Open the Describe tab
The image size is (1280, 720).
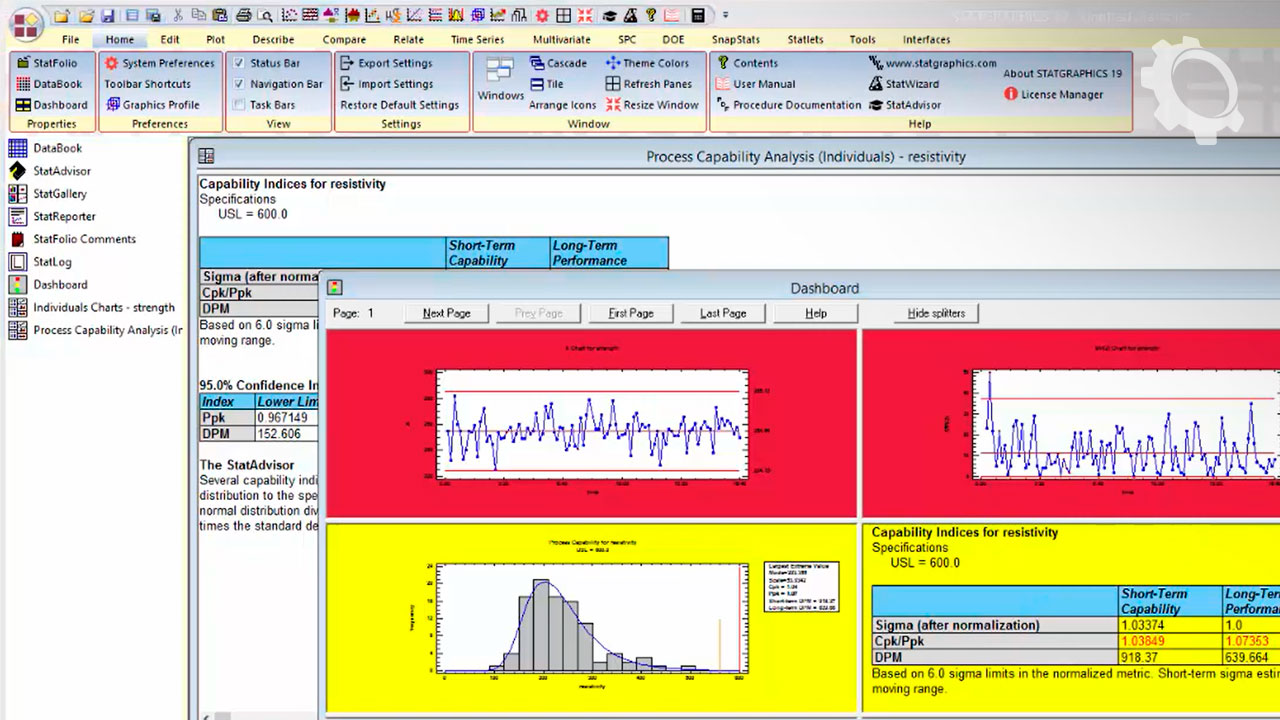pyautogui.click(x=273, y=40)
